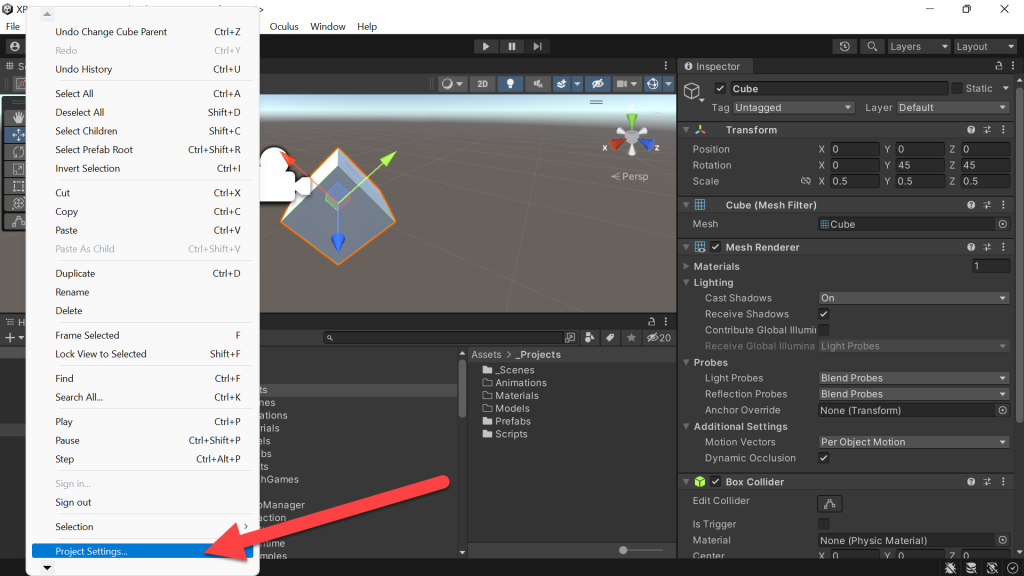The width and height of the screenshot is (1024, 576).
Task: Toggle the Cube object active checkbox
Action: 720,88
